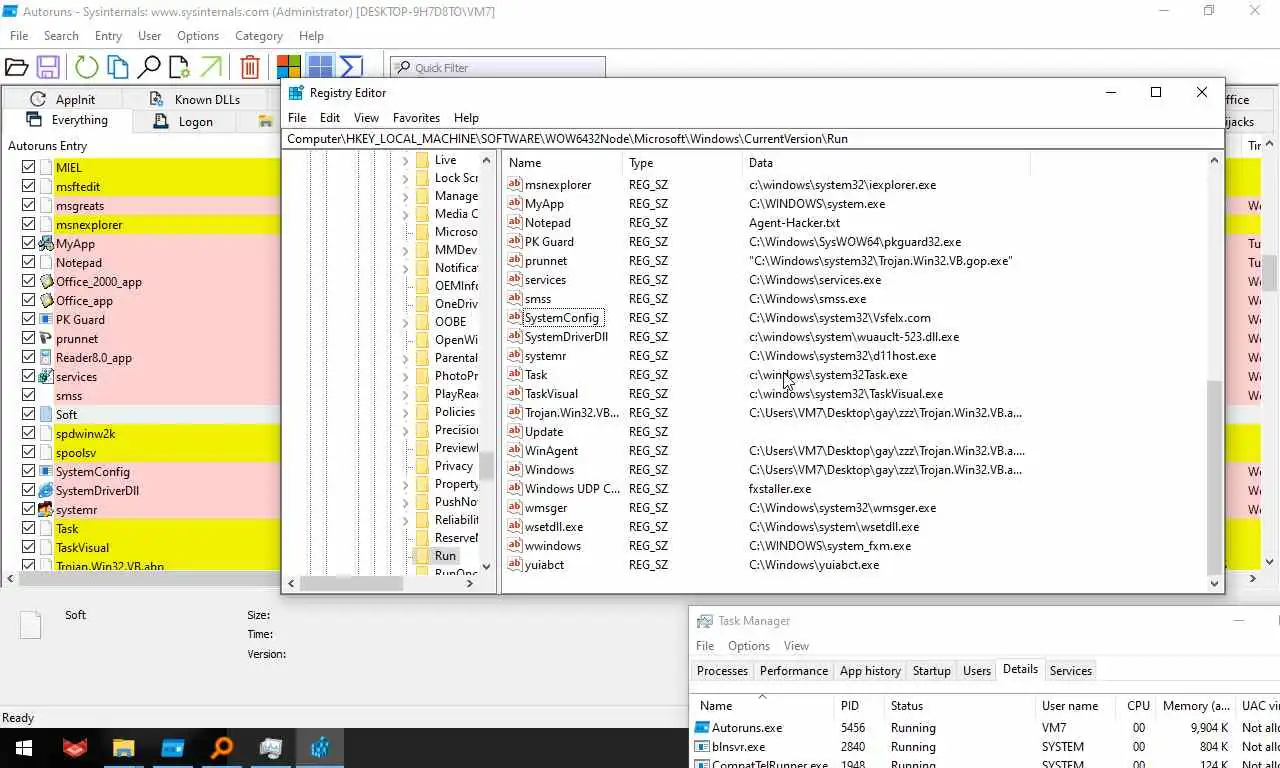Click the registry tree horizontal scrollbar thumb
The image size is (1280, 768).
(351, 583)
